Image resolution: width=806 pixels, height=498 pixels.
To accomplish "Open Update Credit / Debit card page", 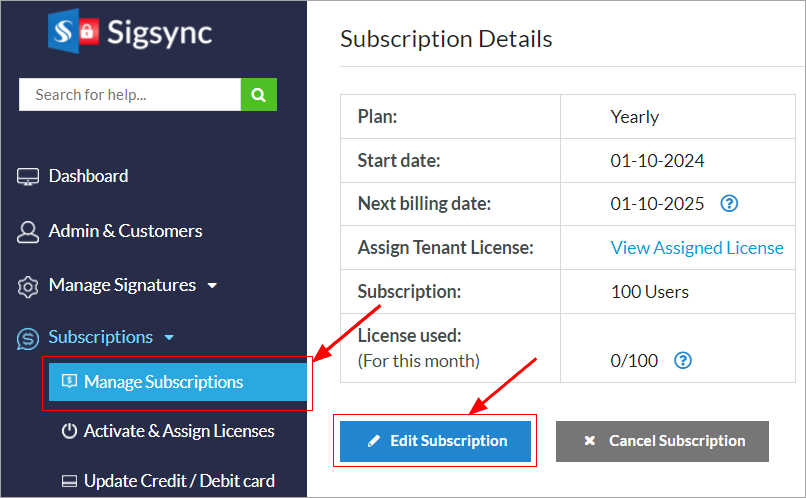I will tap(178, 481).
